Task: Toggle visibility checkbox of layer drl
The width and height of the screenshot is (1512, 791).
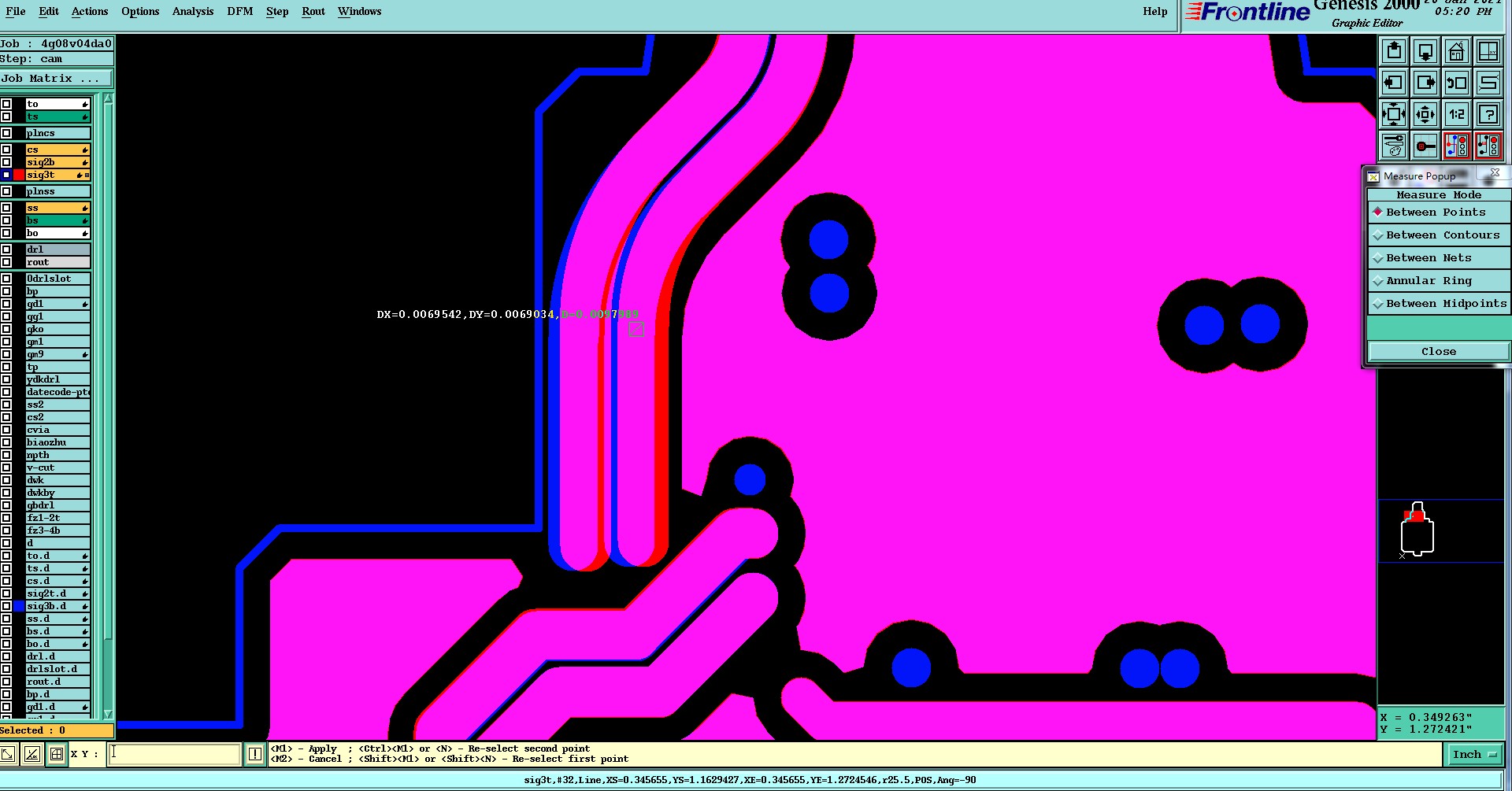Action: (x=6, y=249)
